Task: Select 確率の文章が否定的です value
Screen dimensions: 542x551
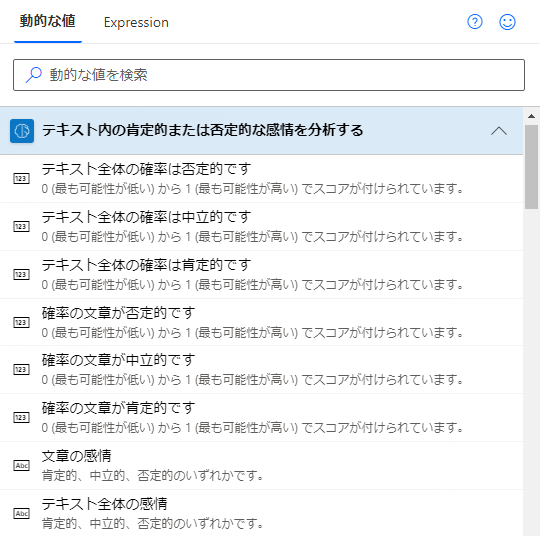Action: pyautogui.click(x=262, y=322)
